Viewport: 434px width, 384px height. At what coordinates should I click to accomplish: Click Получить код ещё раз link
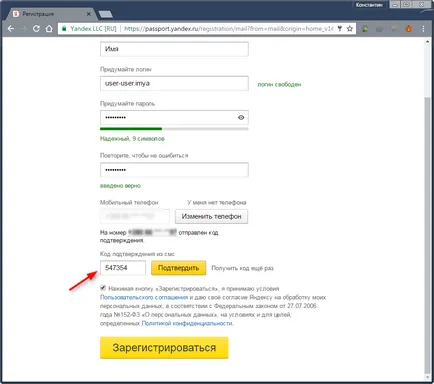[242, 268]
